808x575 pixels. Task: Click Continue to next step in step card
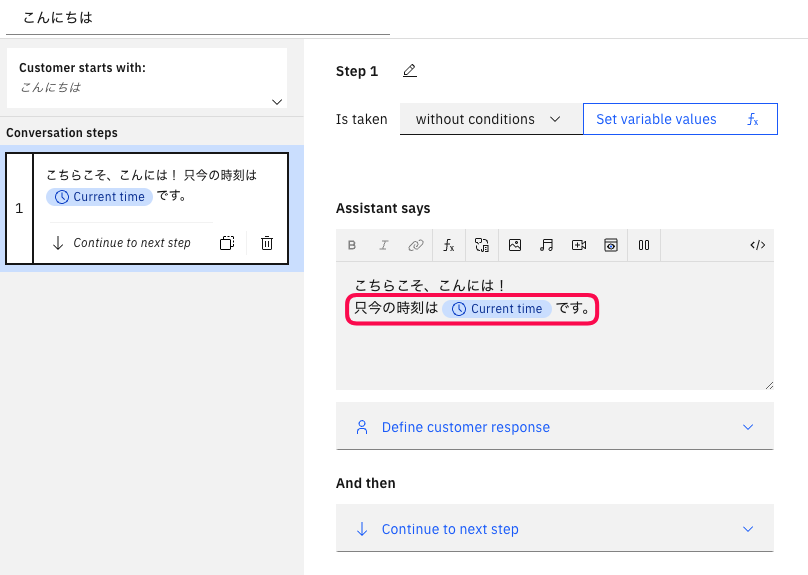click(132, 243)
